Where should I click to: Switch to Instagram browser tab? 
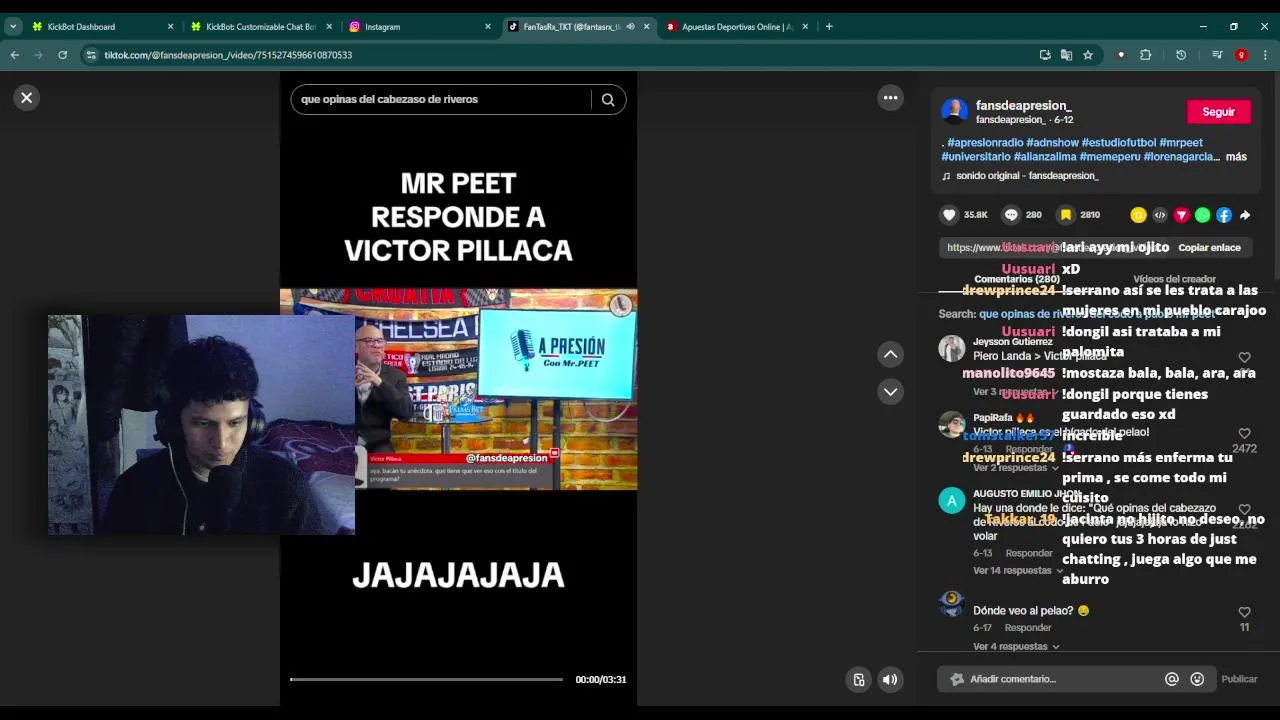(419, 27)
